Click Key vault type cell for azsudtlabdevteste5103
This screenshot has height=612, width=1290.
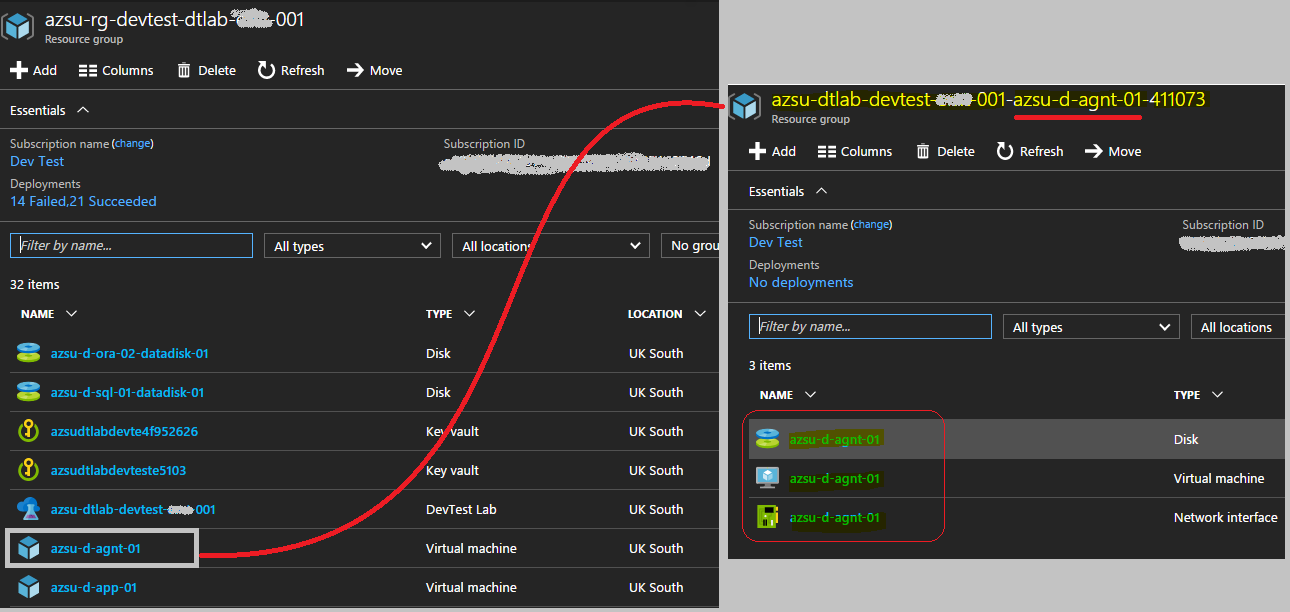click(452, 470)
